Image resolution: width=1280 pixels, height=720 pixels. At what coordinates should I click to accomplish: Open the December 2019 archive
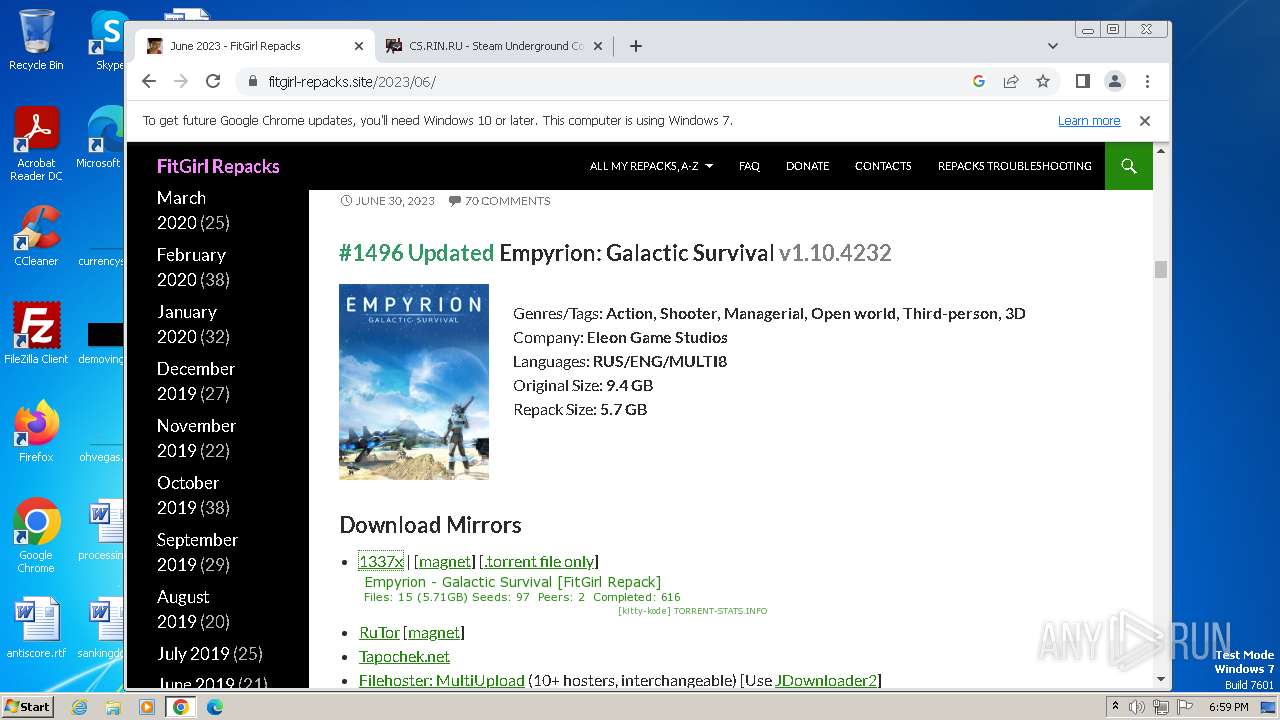195,381
